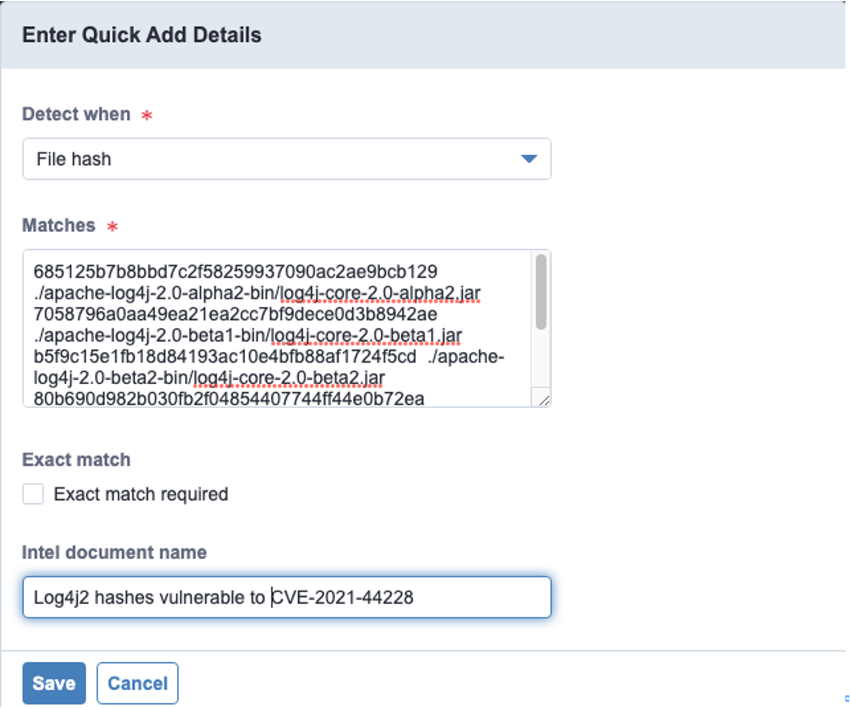Click the textarea resize grip icon

[544, 400]
